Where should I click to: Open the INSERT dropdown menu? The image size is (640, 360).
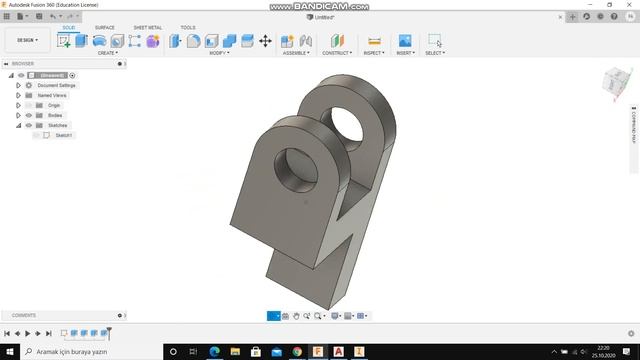pyautogui.click(x=406, y=53)
